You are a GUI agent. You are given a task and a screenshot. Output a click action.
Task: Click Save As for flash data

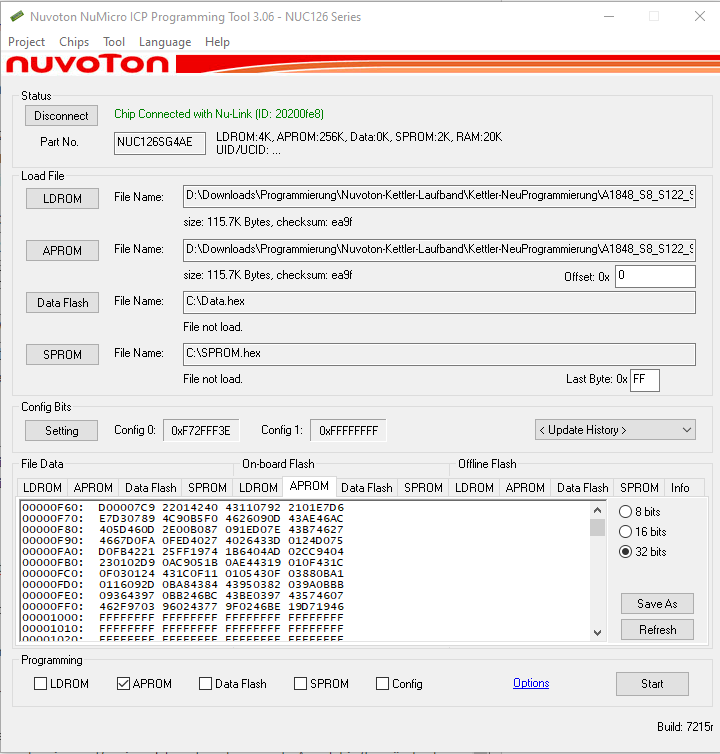click(657, 603)
